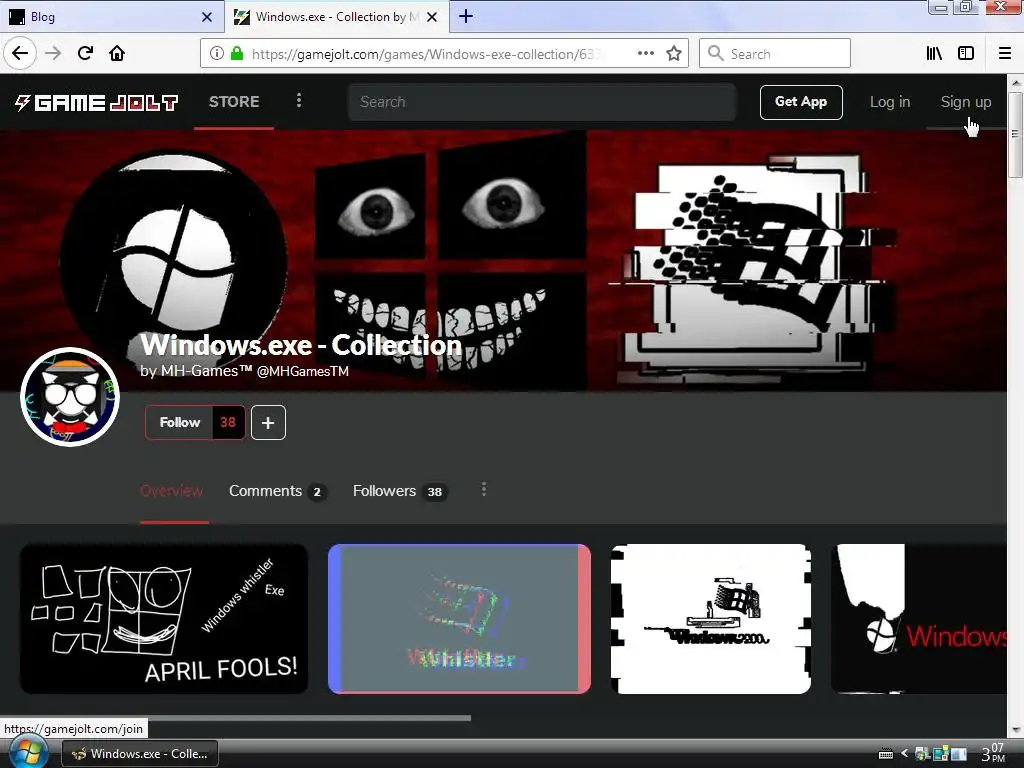The image size is (1024, 768).
Task: Open the browser Library icon
Action: click(x=934, y=54)
